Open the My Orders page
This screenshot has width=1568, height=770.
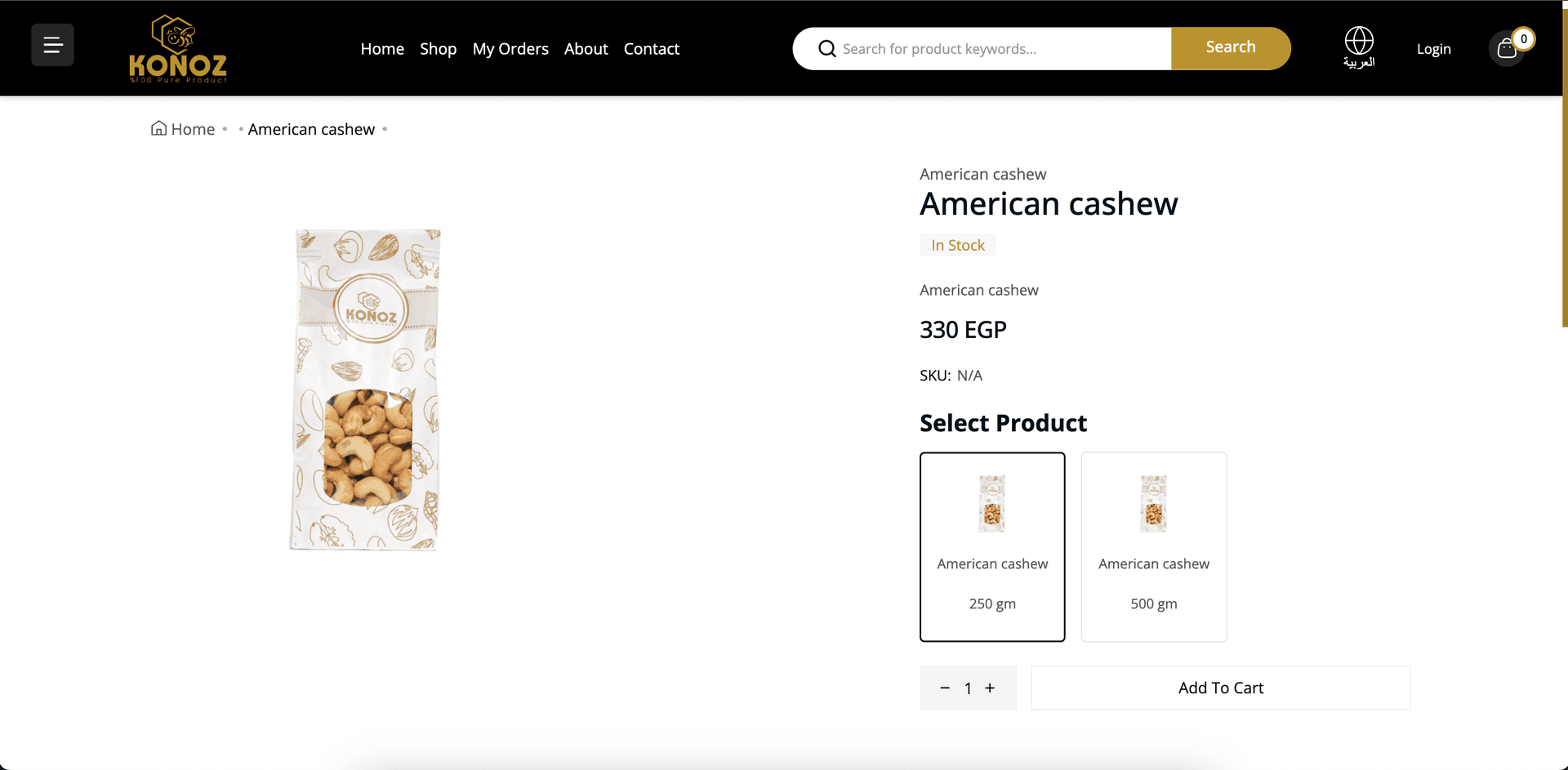click(x=510, y=48)
